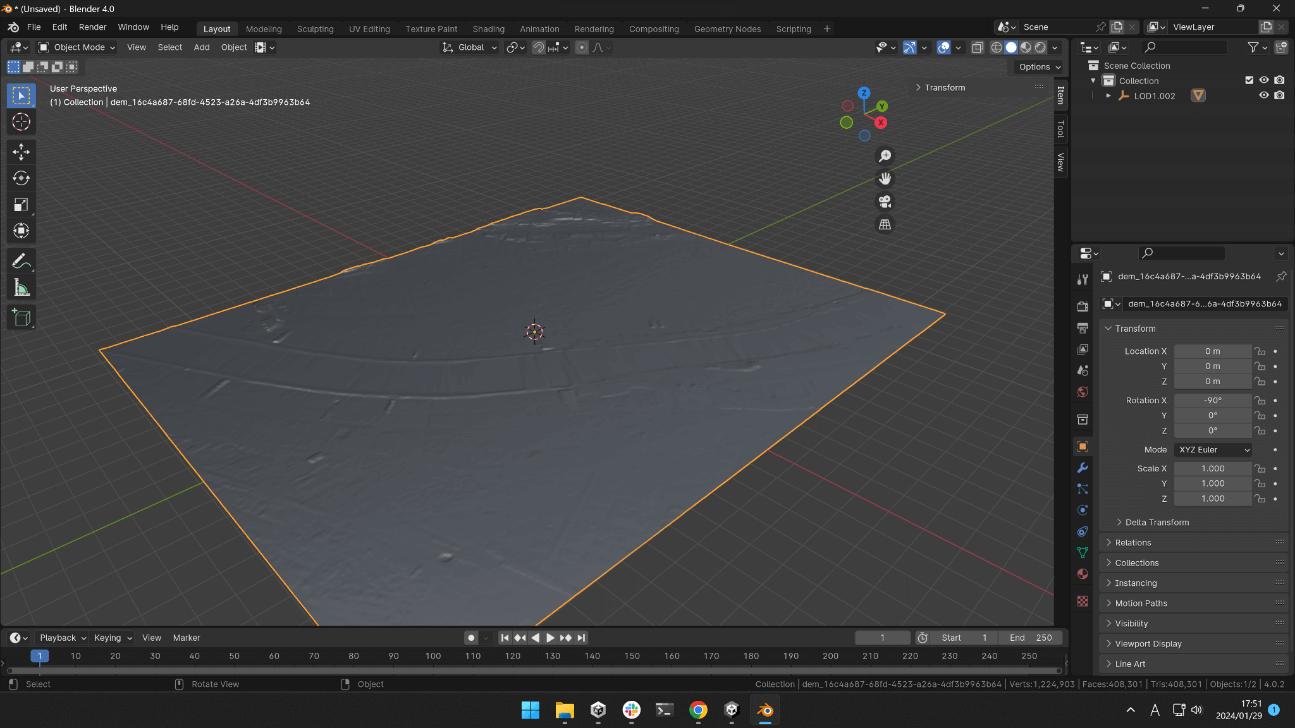This screenshot has height=728, width=1295.
Task: Open the Render menu
Action: tap(92, 27)
